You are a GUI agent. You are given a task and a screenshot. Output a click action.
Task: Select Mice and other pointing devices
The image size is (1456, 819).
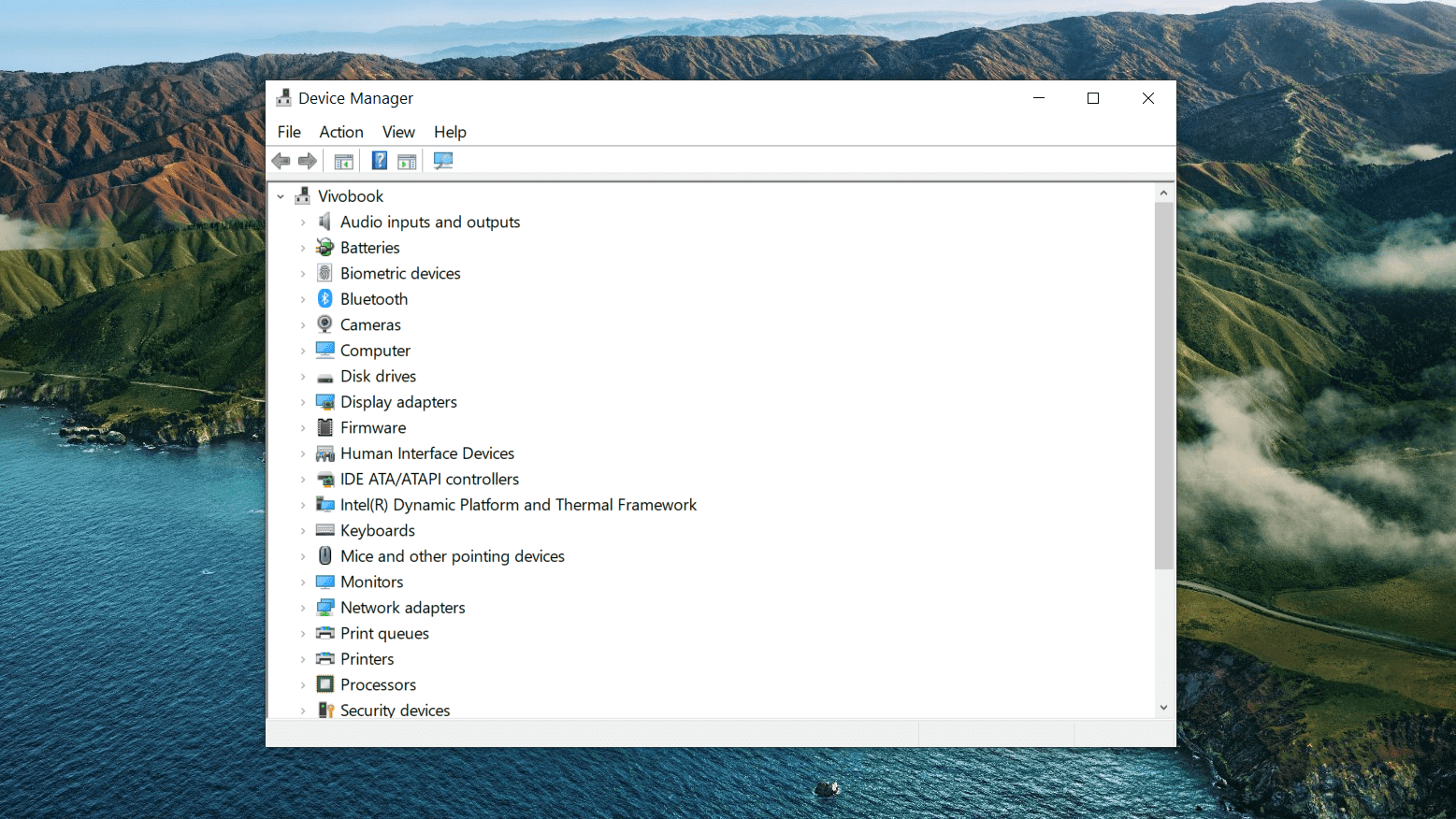point(453,556)
